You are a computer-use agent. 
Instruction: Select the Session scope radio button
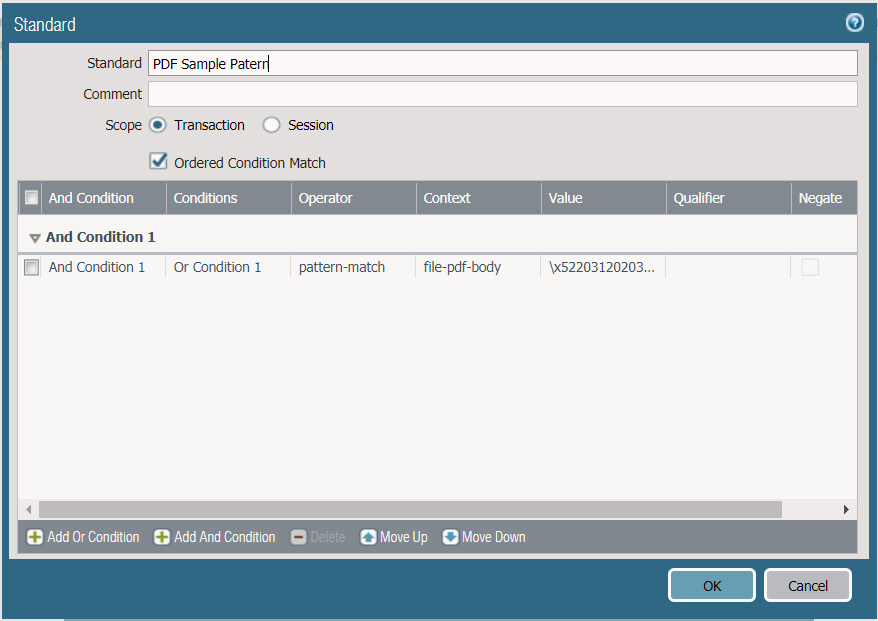271,125
